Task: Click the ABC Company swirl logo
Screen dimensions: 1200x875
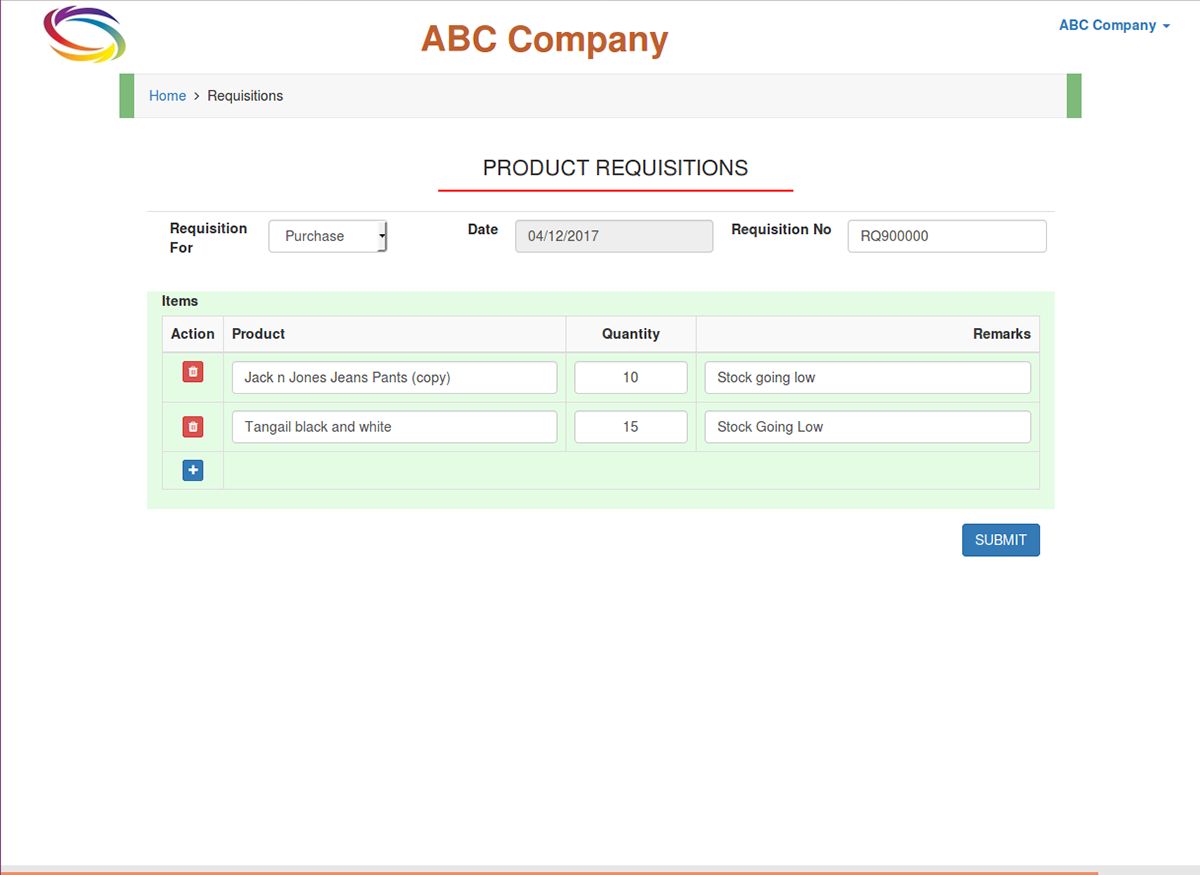Action: [x=84, y=35]
